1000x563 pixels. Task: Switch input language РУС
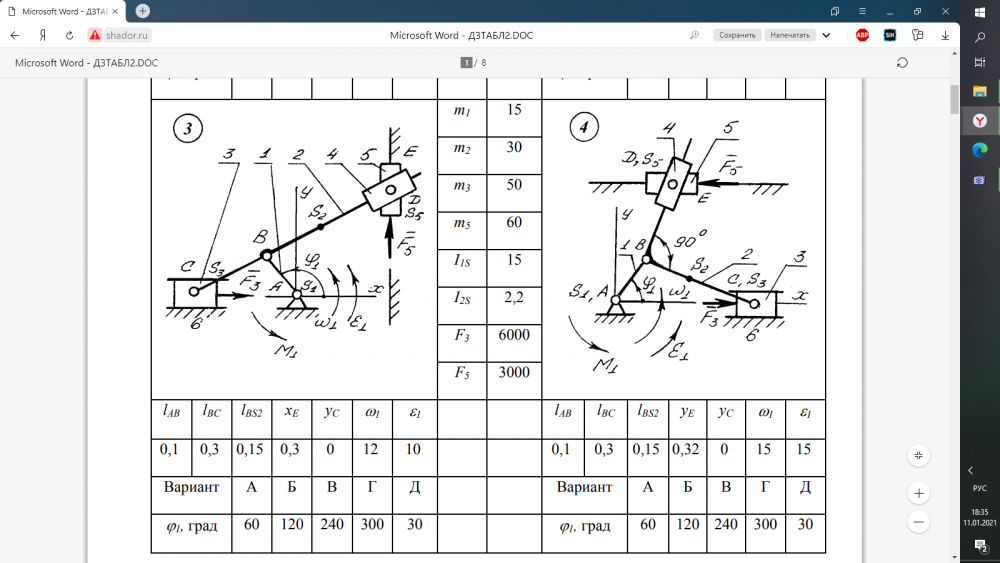tap(980, 488)
